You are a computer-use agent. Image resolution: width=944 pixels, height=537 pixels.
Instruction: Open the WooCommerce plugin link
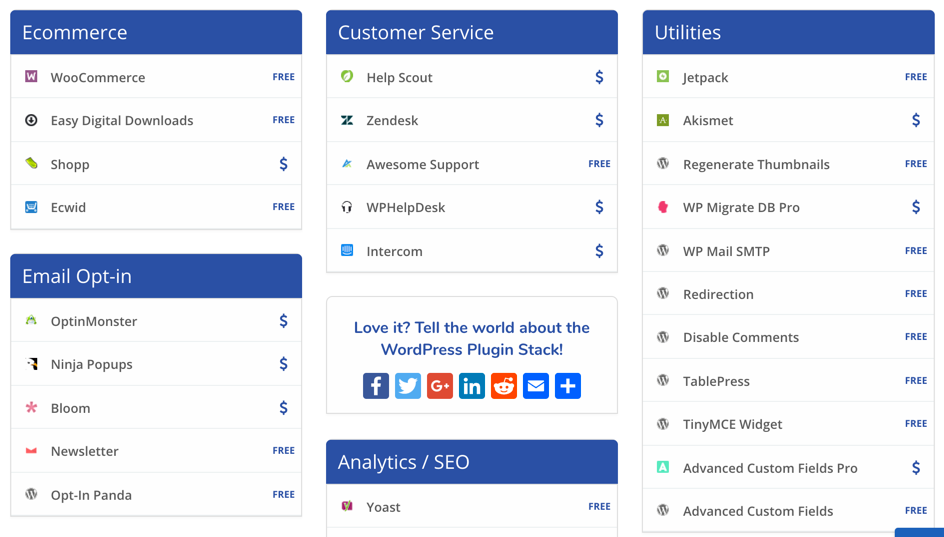tap(98, 77)
